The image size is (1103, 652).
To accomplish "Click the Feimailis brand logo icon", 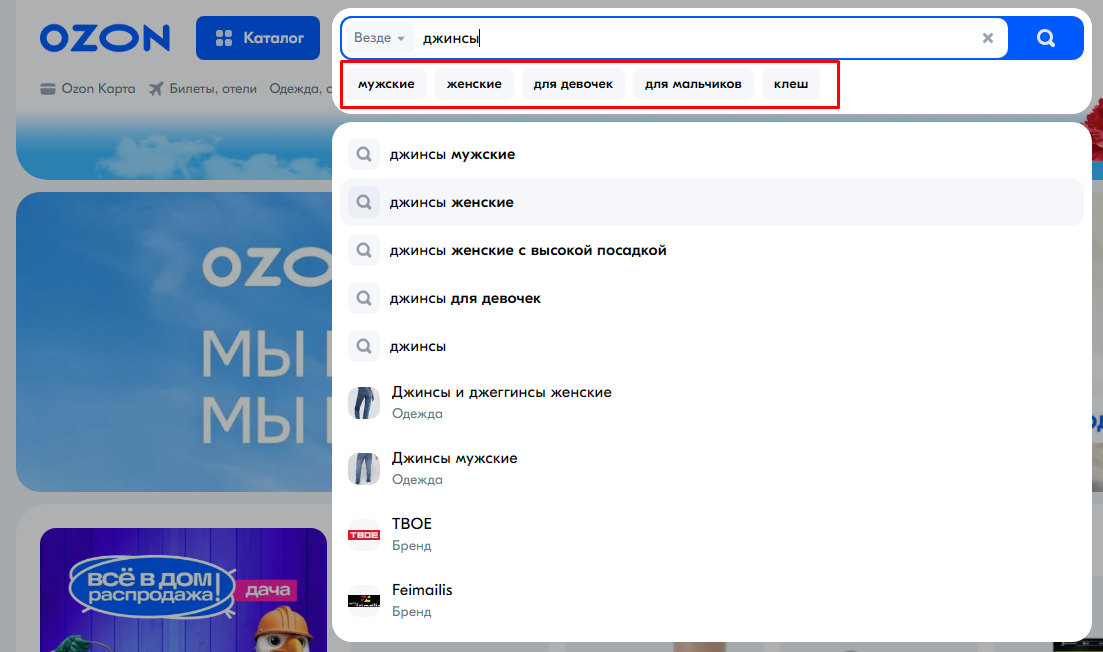I will (x=364, y=601).
